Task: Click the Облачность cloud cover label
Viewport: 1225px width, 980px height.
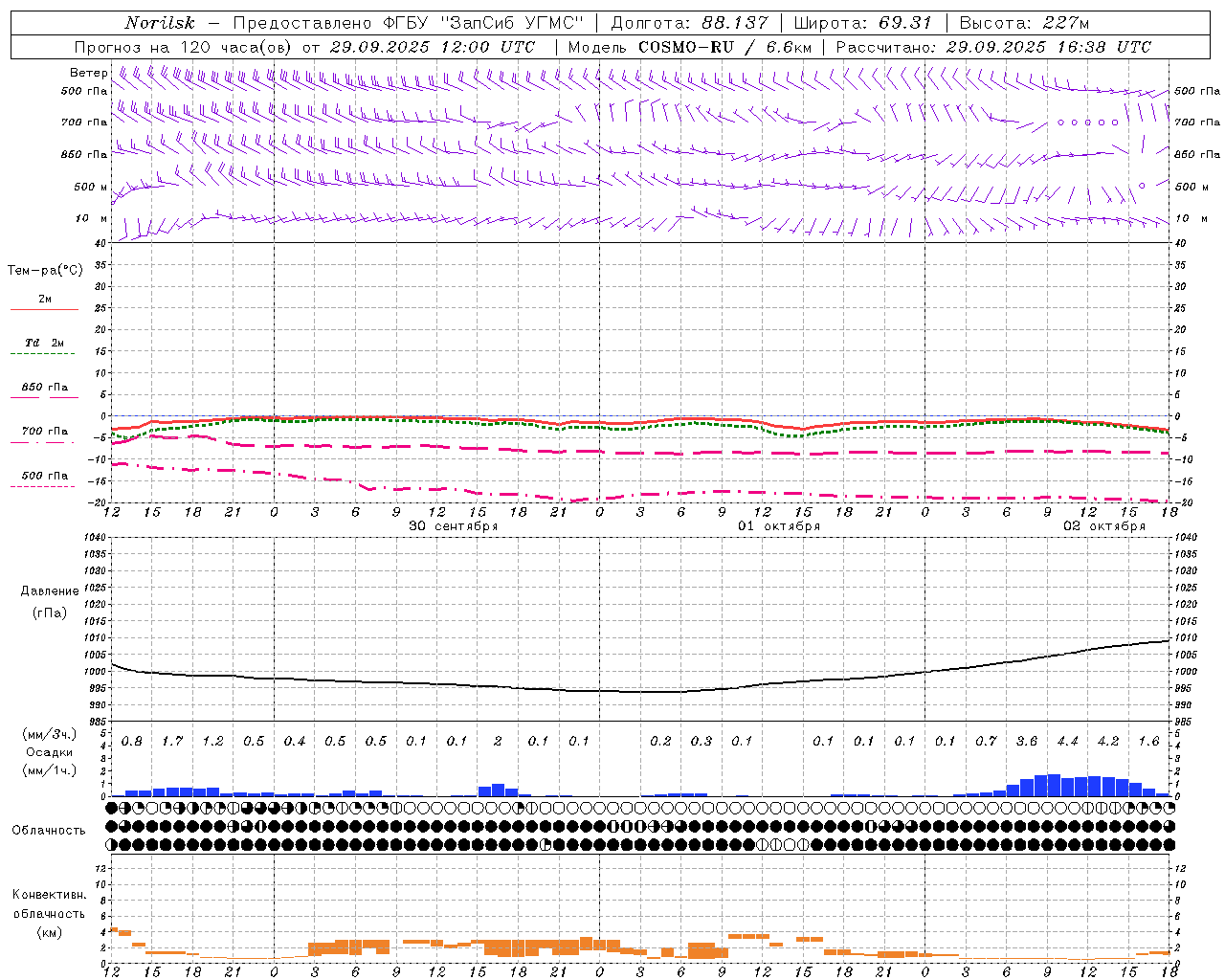Action: point(49,830)
